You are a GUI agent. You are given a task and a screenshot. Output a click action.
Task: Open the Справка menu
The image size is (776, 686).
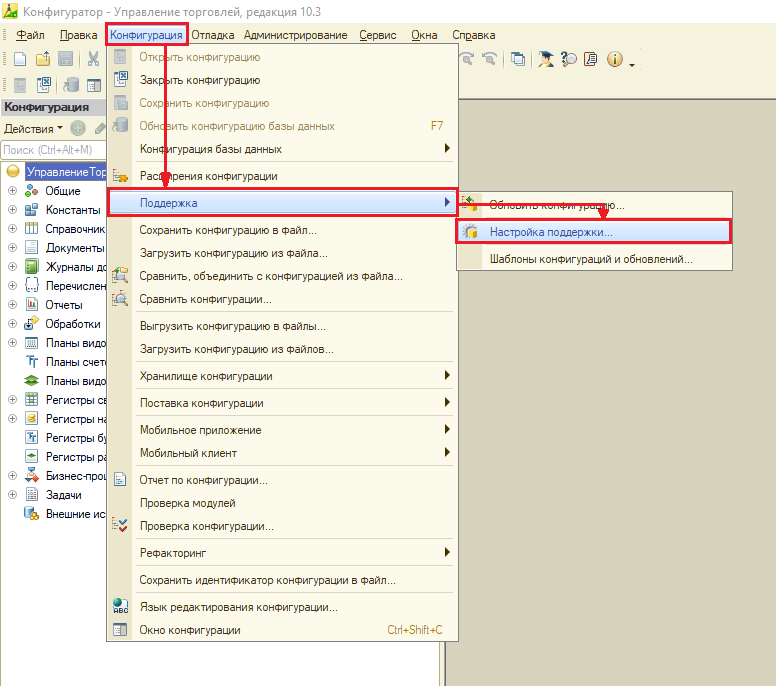tap(474, 35)
